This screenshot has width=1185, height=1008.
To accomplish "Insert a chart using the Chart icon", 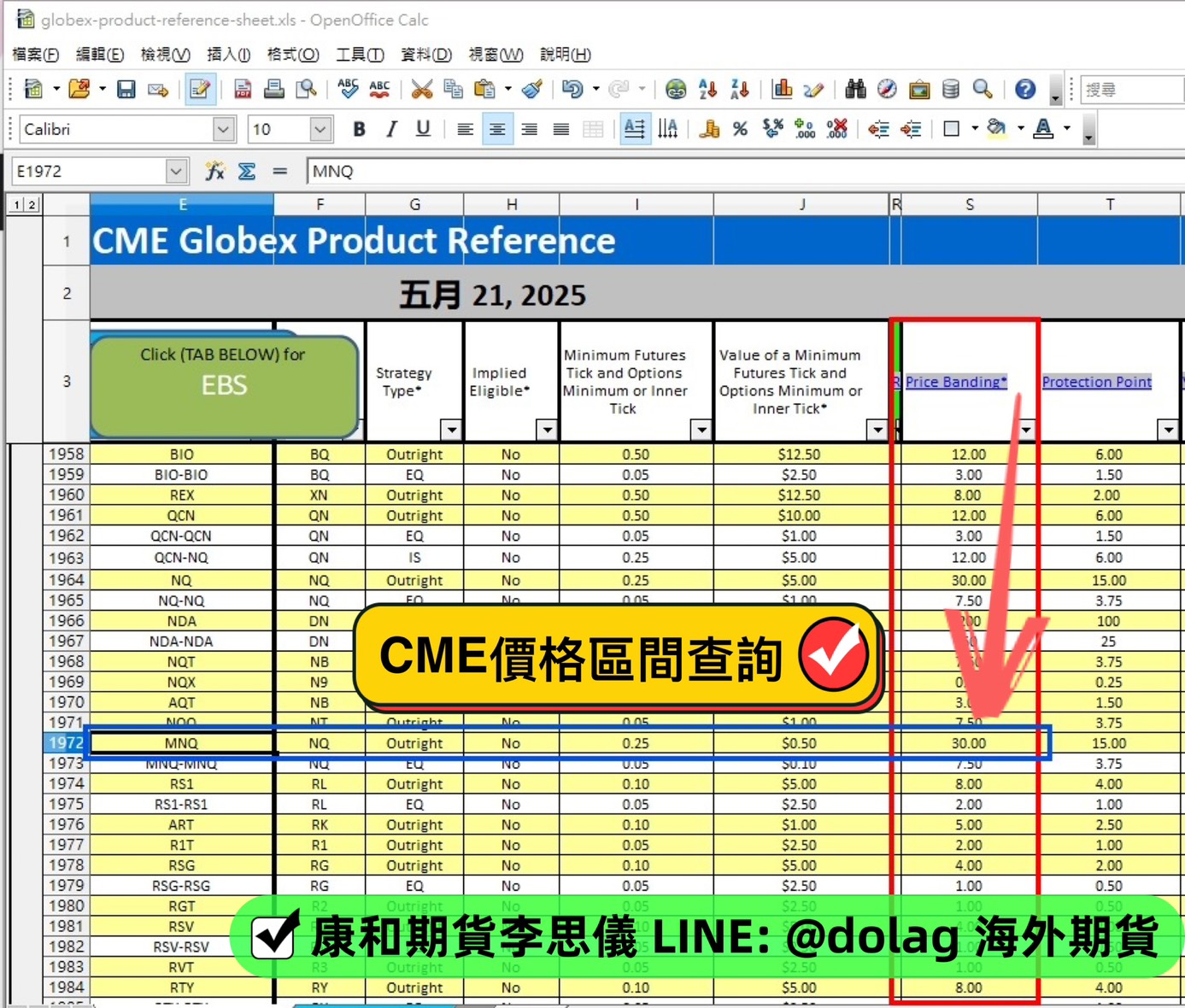I will (x=782, y=90).
